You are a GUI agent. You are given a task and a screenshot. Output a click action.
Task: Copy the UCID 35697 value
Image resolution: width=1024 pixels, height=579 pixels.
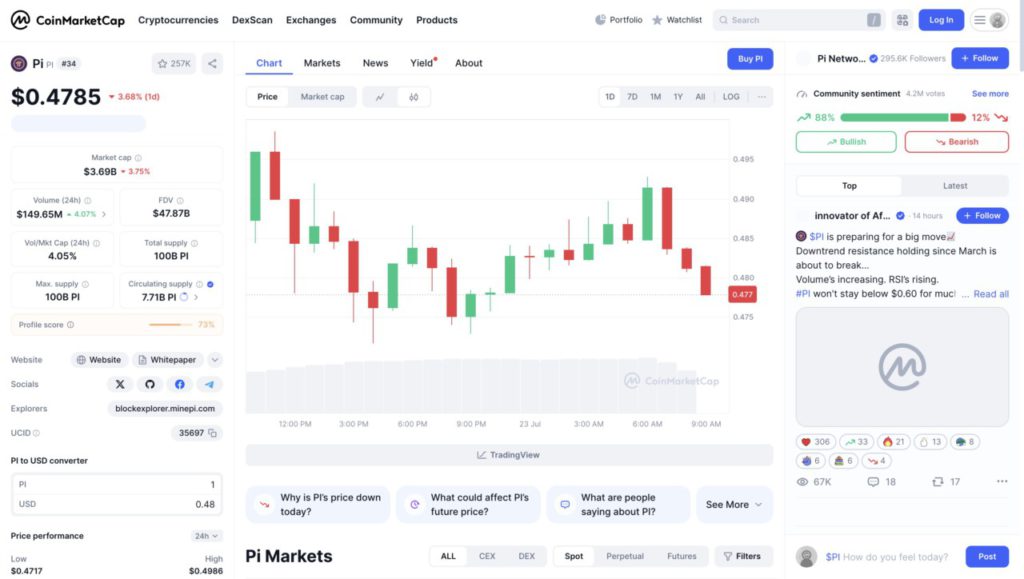215,433
